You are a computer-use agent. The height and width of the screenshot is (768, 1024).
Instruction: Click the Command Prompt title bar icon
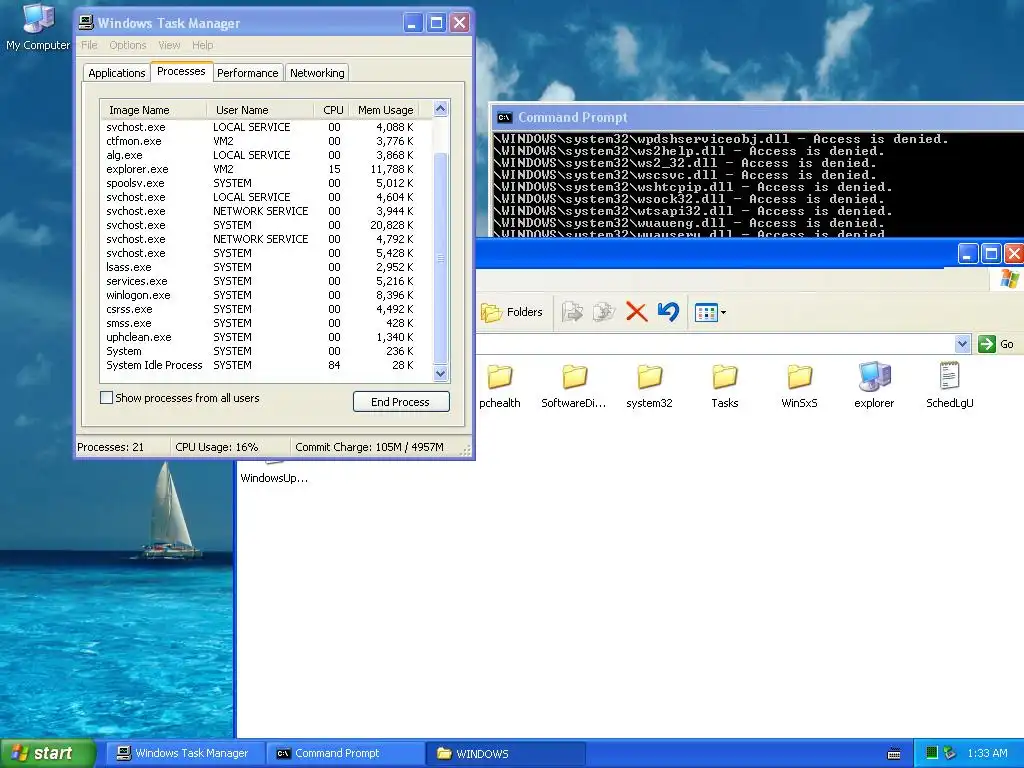click(x=504, y=118)
